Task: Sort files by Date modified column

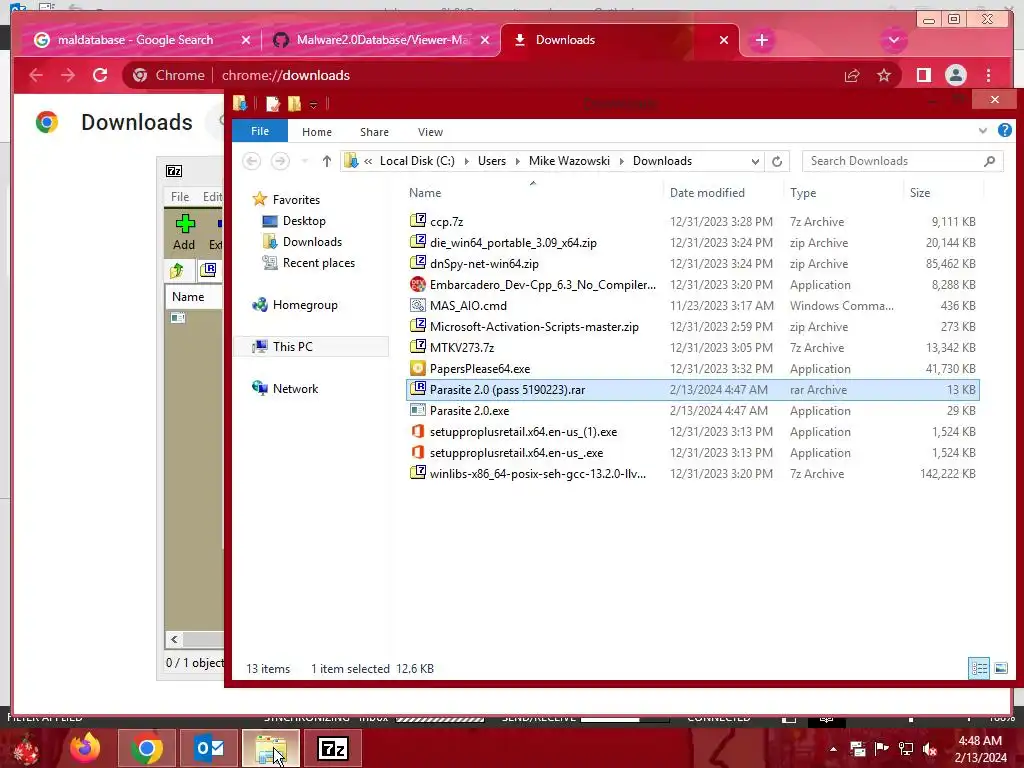Action: tap(707, 193)
